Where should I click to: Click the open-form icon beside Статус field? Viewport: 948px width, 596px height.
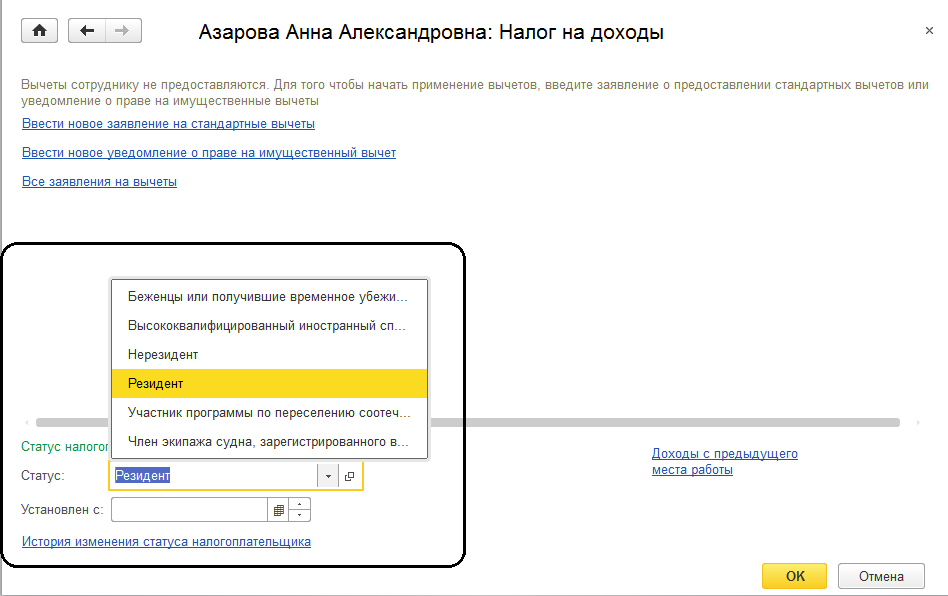click(x=350, y=476)
